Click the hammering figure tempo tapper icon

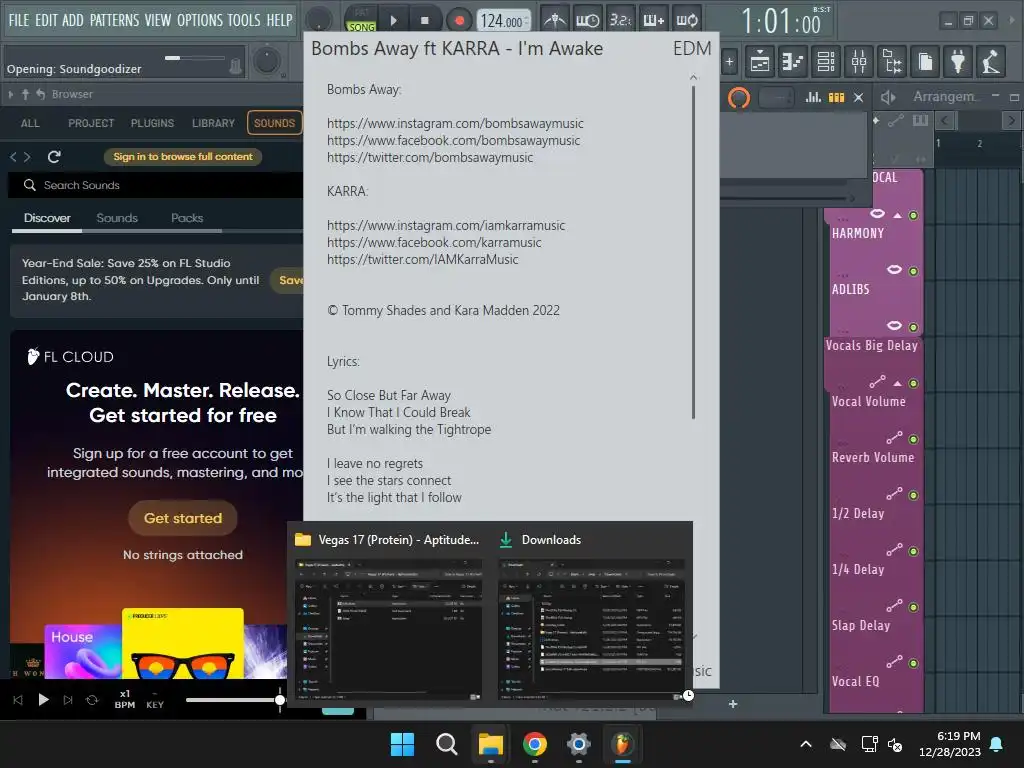tap(991, 62)
